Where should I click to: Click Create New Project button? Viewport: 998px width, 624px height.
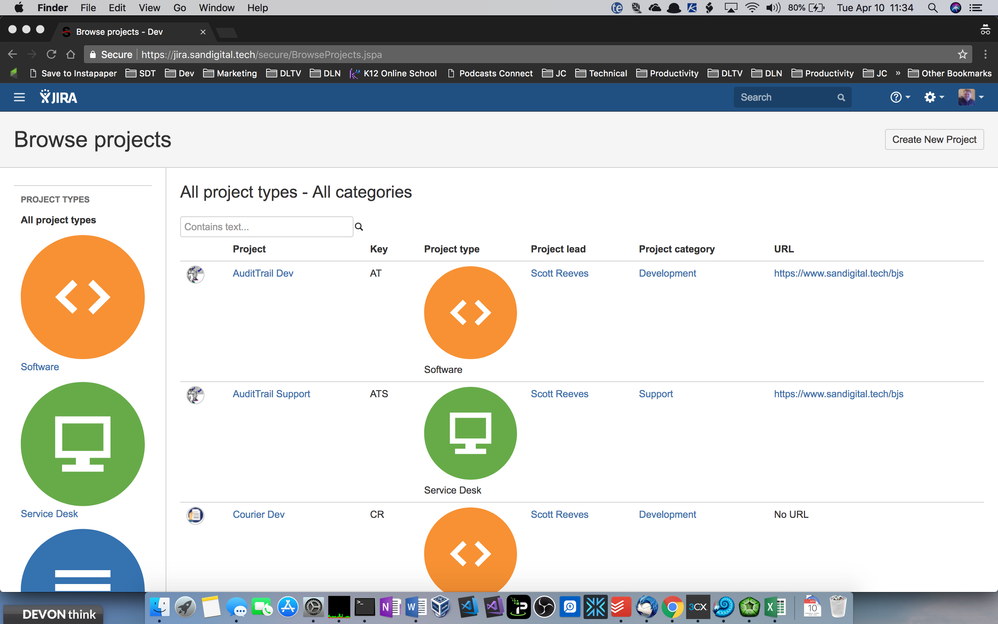tap(934, 139)
